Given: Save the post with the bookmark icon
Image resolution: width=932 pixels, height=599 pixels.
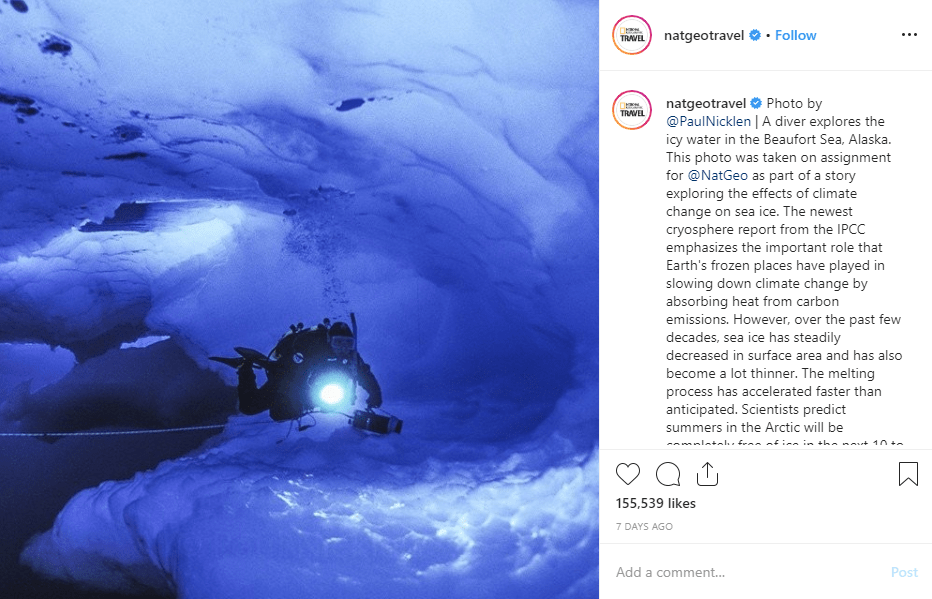Looking at the screenshot, I should (908, 474).
